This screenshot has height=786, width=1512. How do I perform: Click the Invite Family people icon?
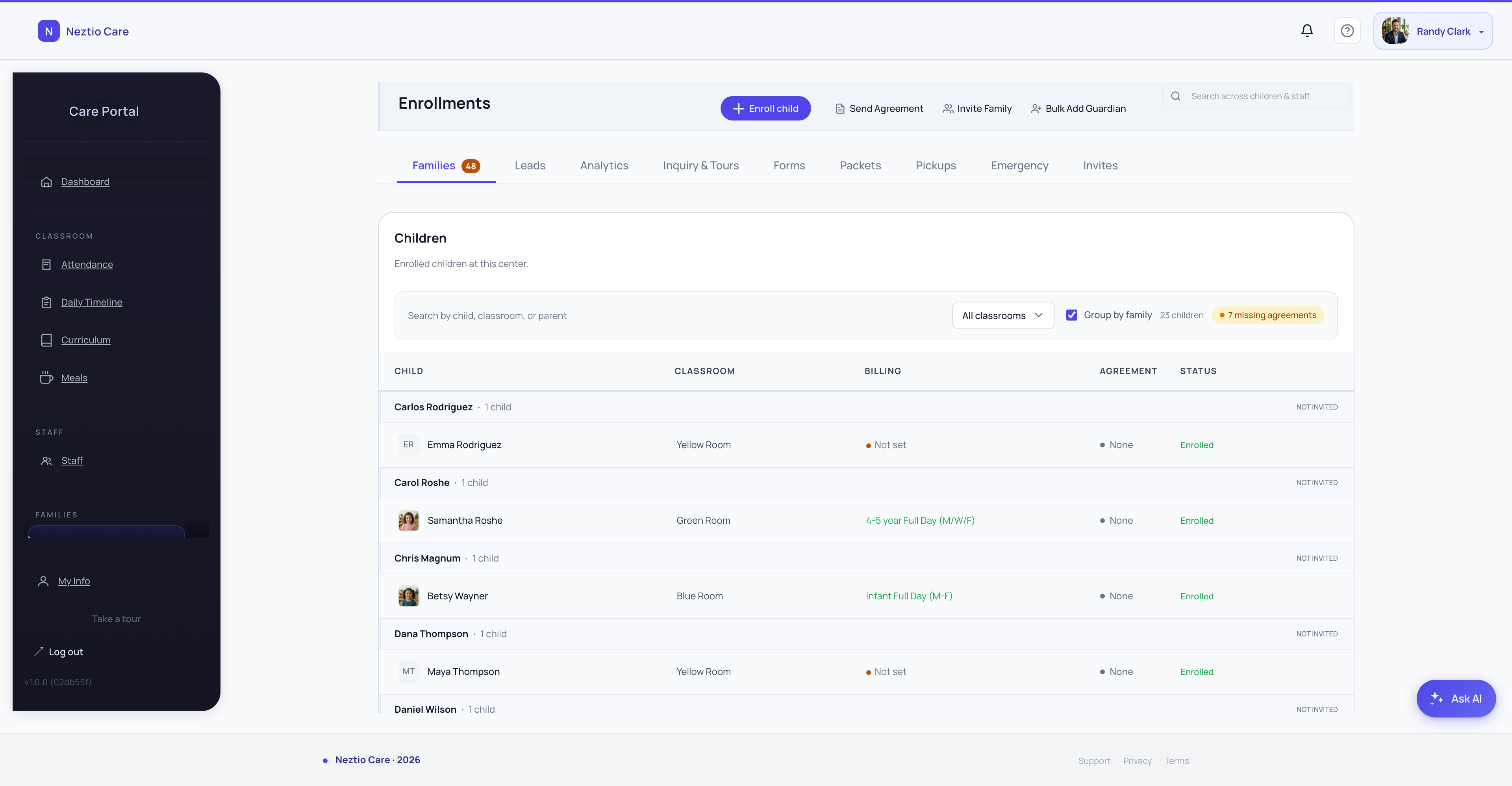coord(947,109)
